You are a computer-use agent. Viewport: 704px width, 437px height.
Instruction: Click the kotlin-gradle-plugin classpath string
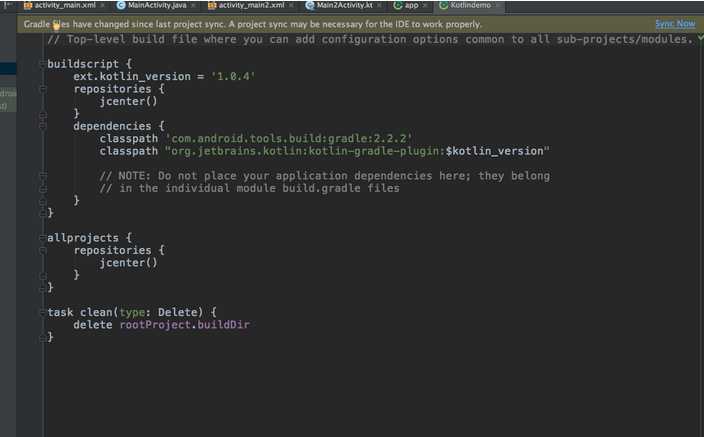pyautogui.click(x=357, y=151)
